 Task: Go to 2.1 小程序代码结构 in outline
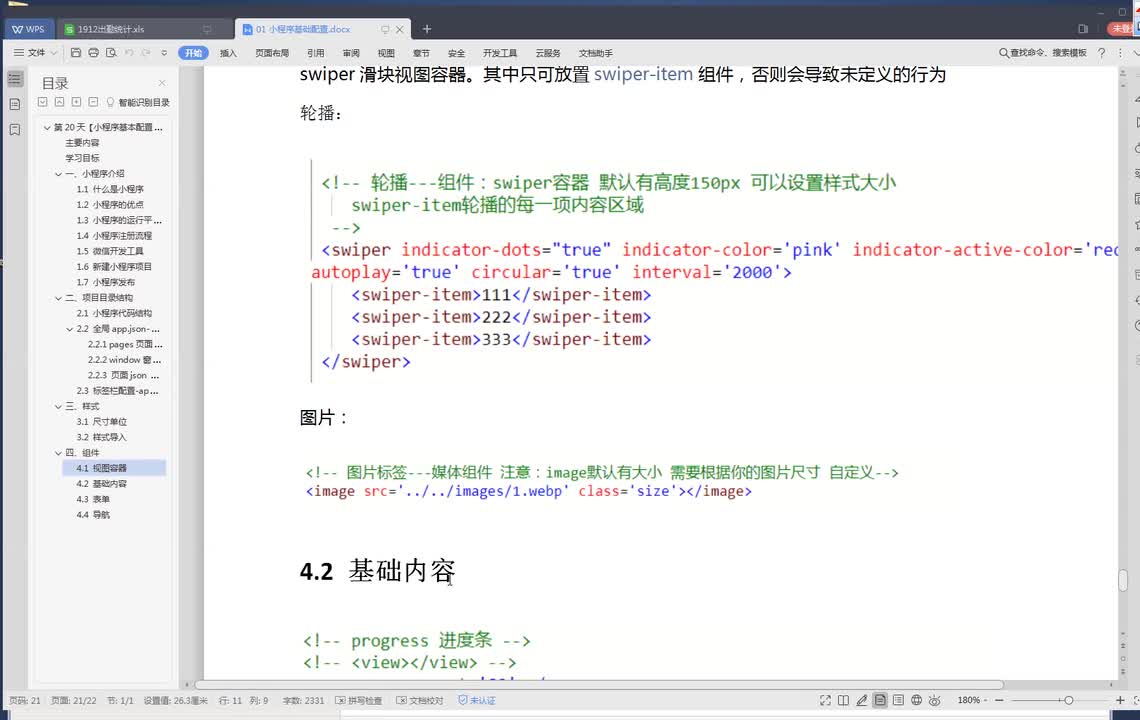coord(114,313)
